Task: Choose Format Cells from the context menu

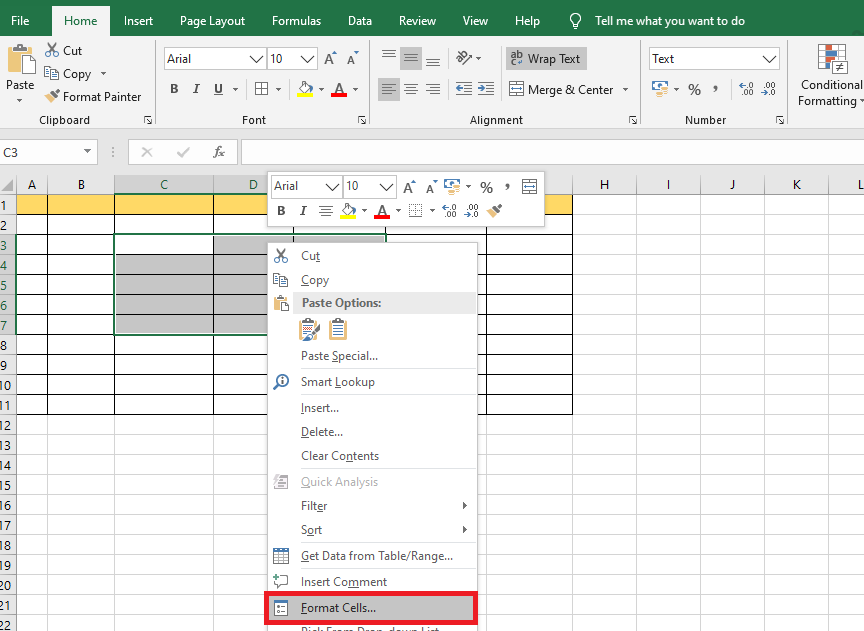Action: point(338,608)
